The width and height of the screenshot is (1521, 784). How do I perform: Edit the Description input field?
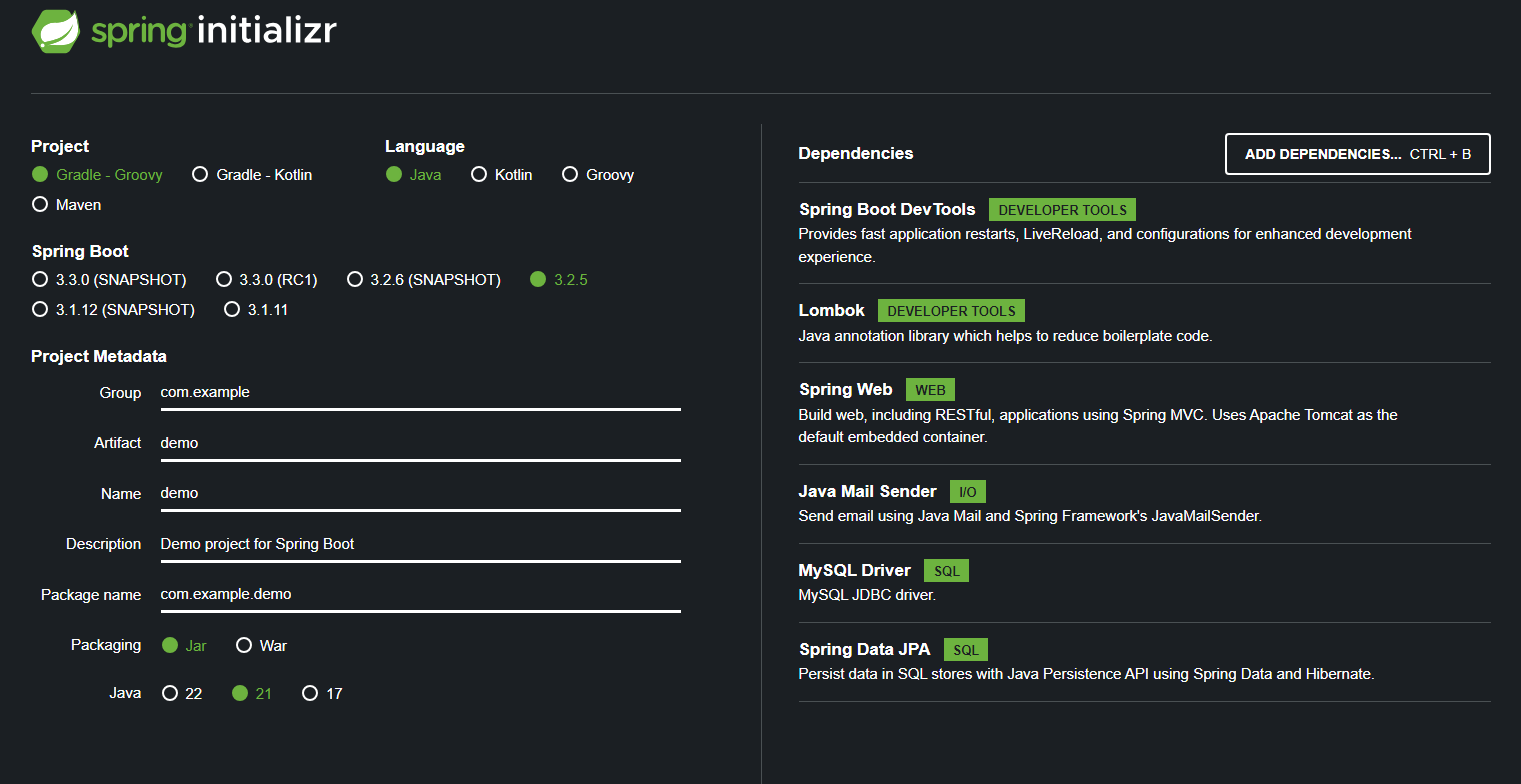click(x=420, y=544)
